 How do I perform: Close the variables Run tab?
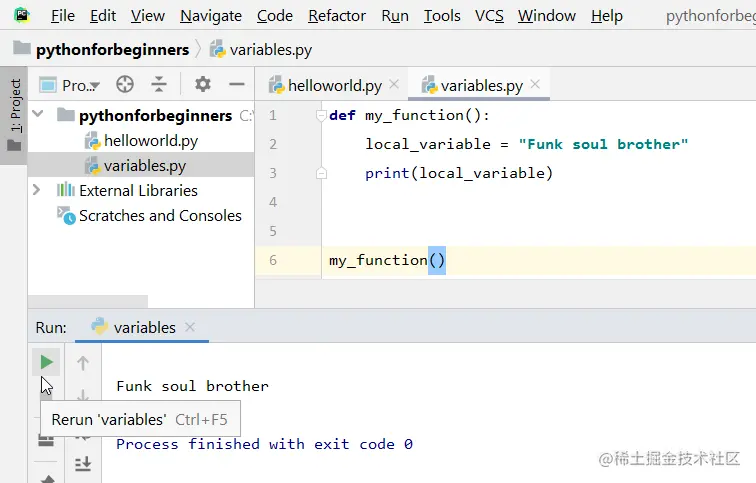190,327
